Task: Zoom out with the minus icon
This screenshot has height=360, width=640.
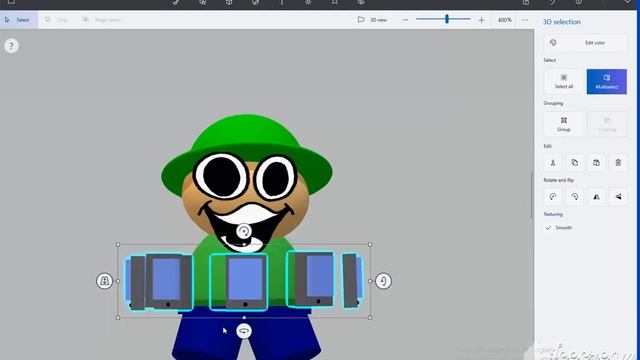Action: tap(404, 20)
